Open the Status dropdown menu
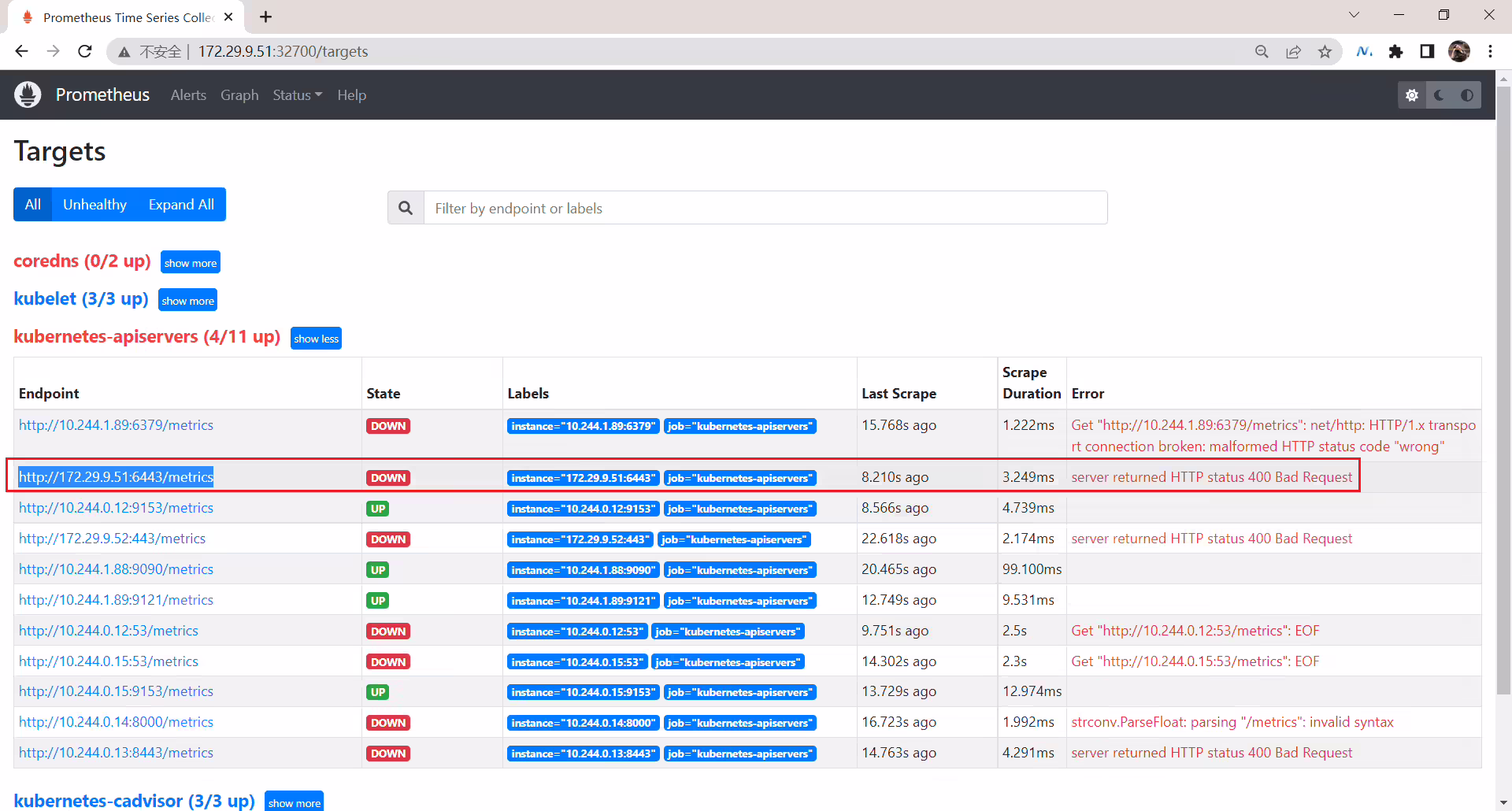 [297, 95]
